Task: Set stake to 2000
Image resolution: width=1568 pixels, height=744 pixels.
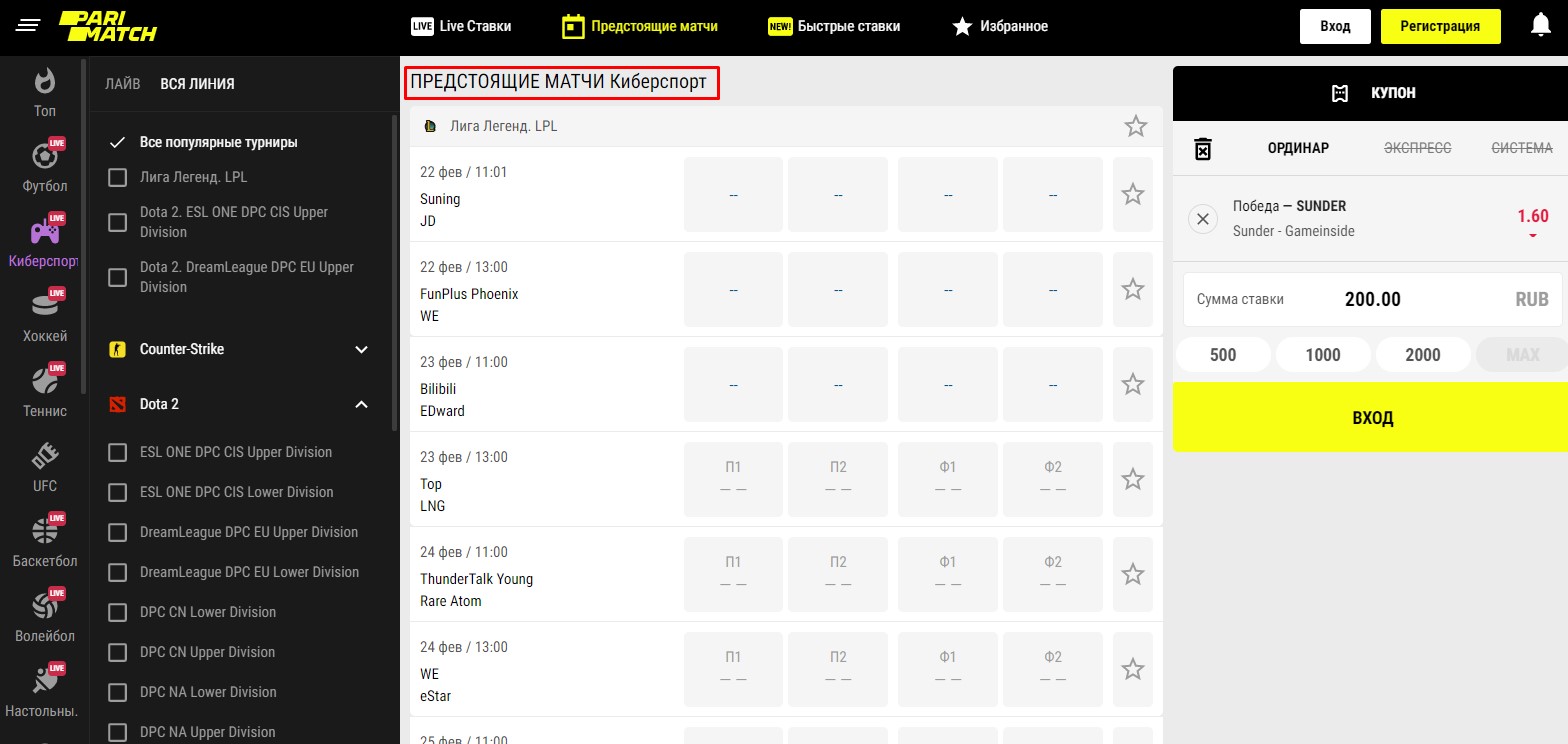Action: [1423, 355]
